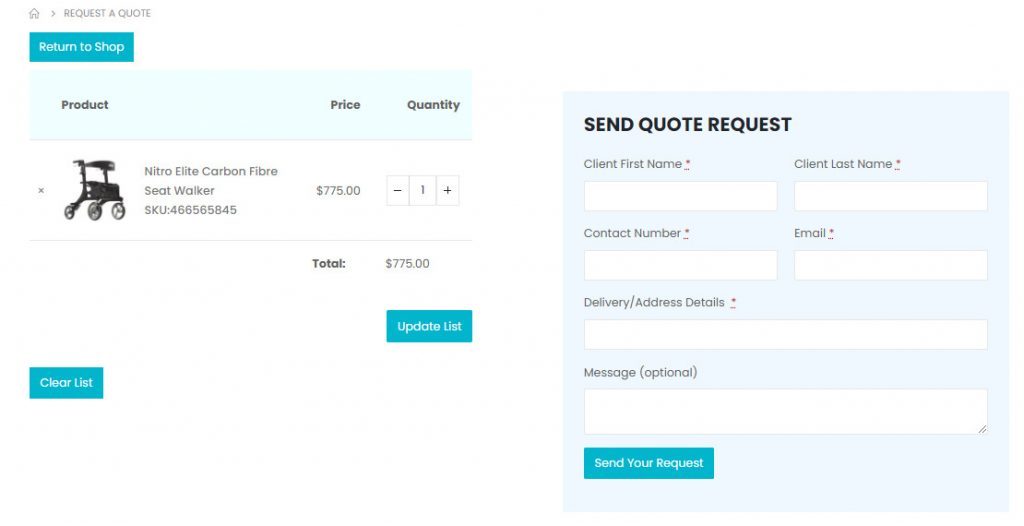Viewport: 1024px width, 526px height.
Task: Click the quantity number input box
Action: click(423, 190)
